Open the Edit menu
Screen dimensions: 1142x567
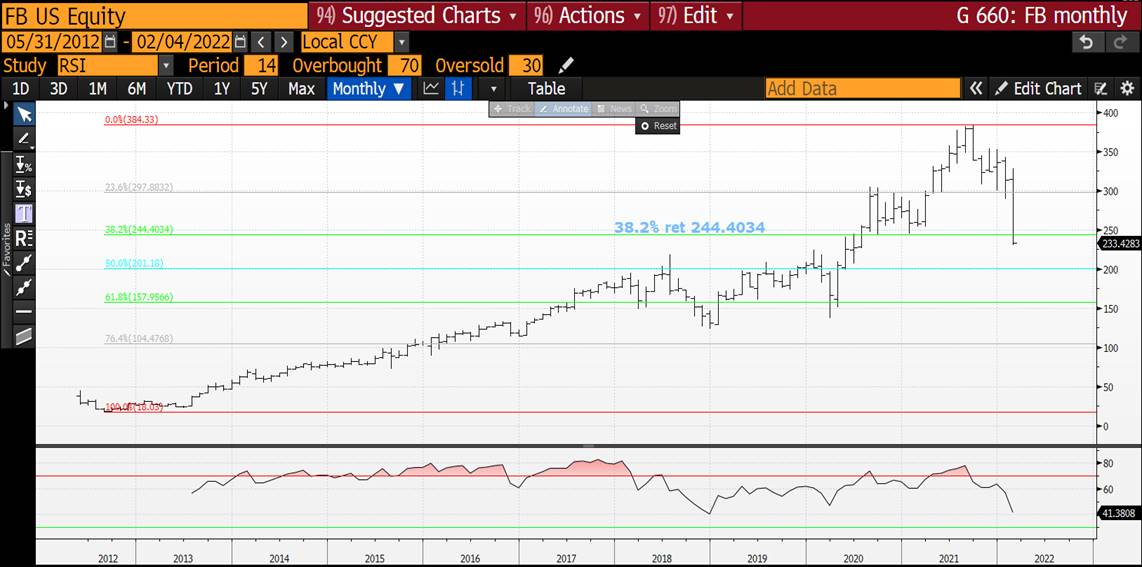696,15
